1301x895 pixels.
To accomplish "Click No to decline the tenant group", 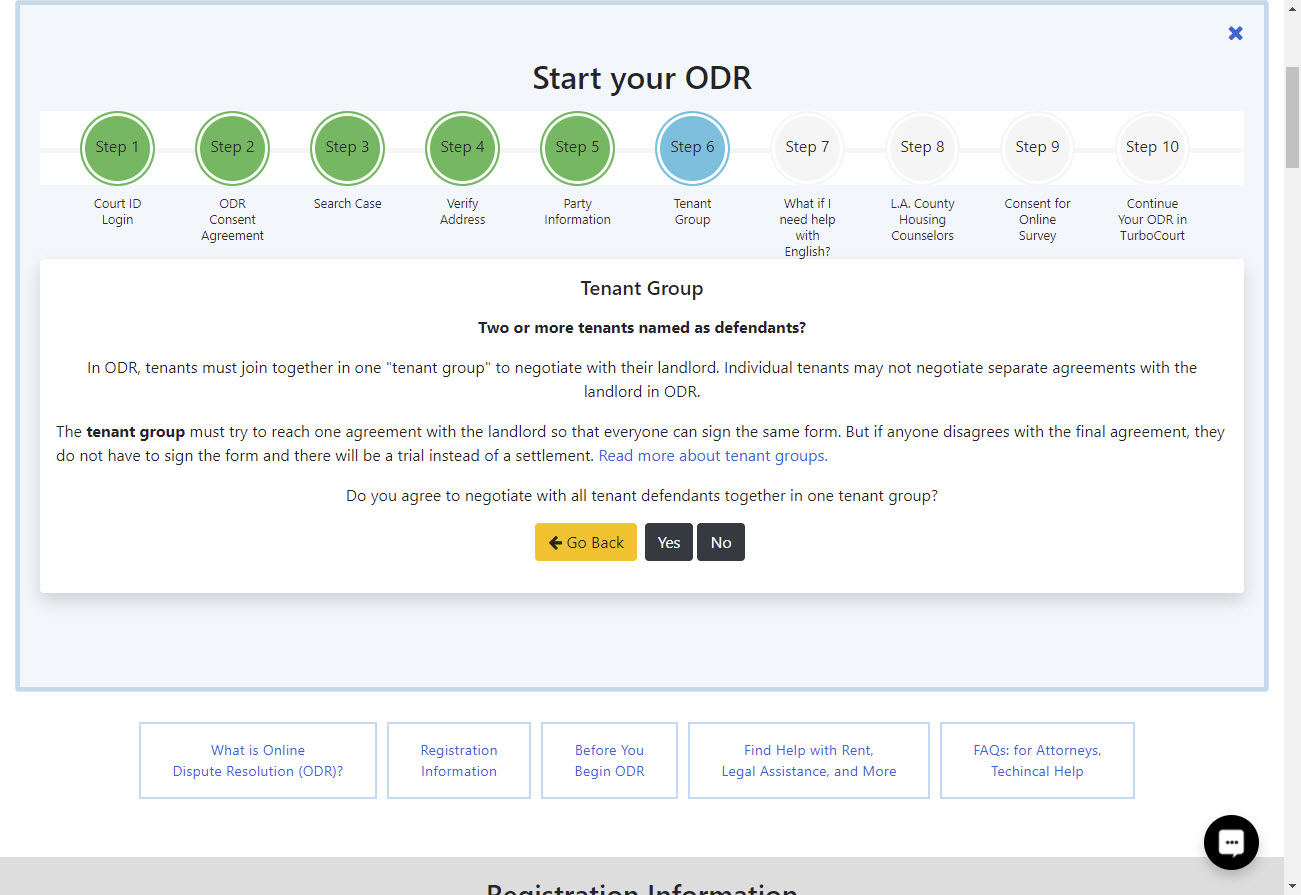I will (x=720, y=541).
